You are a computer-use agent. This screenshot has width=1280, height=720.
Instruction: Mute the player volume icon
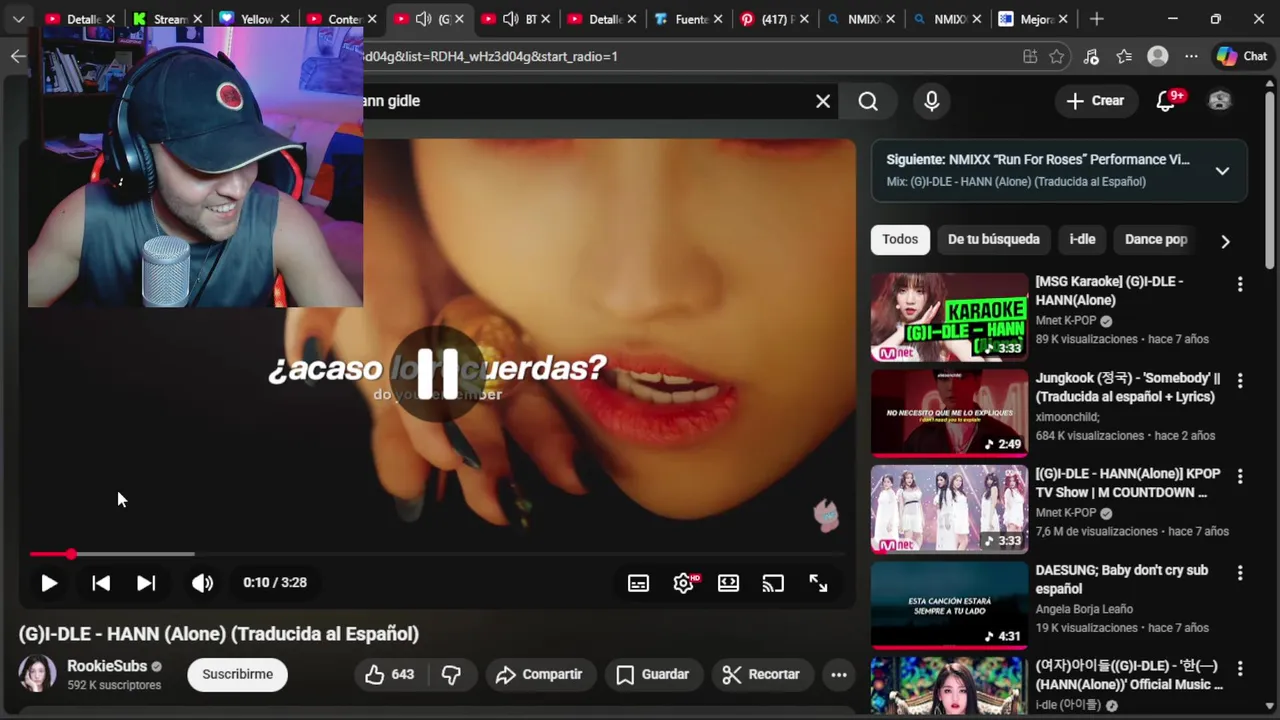pyautogui.click(x=202, y=583)
